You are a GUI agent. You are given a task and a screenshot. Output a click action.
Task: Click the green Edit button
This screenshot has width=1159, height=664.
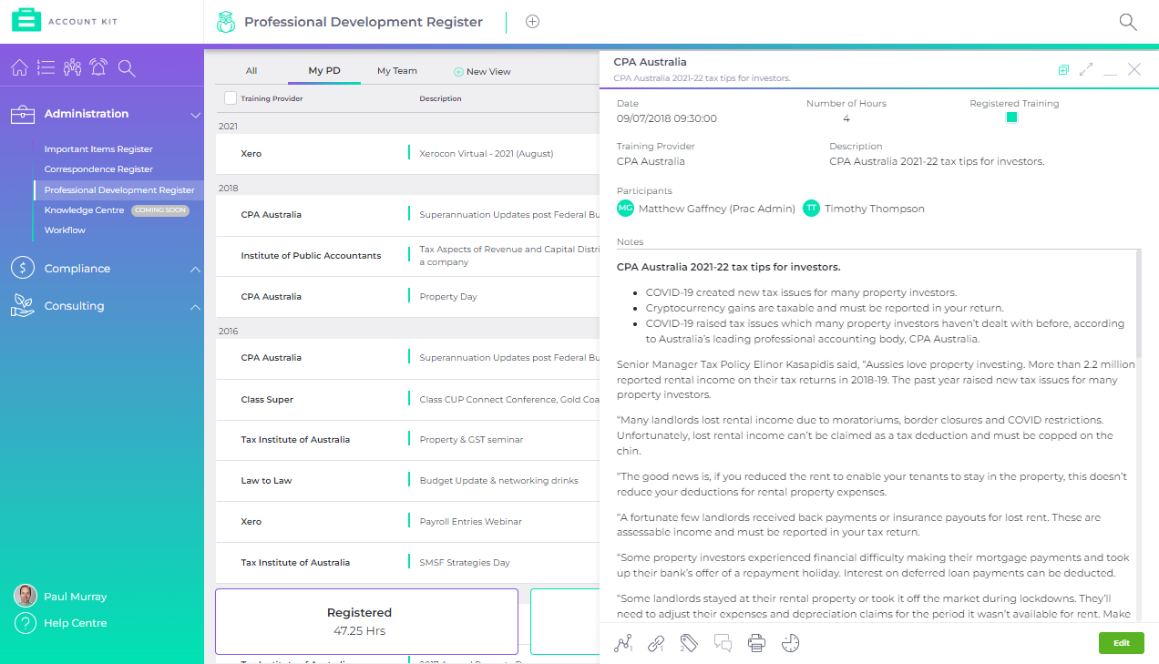pyautogui.click(x=1121, y=643)
